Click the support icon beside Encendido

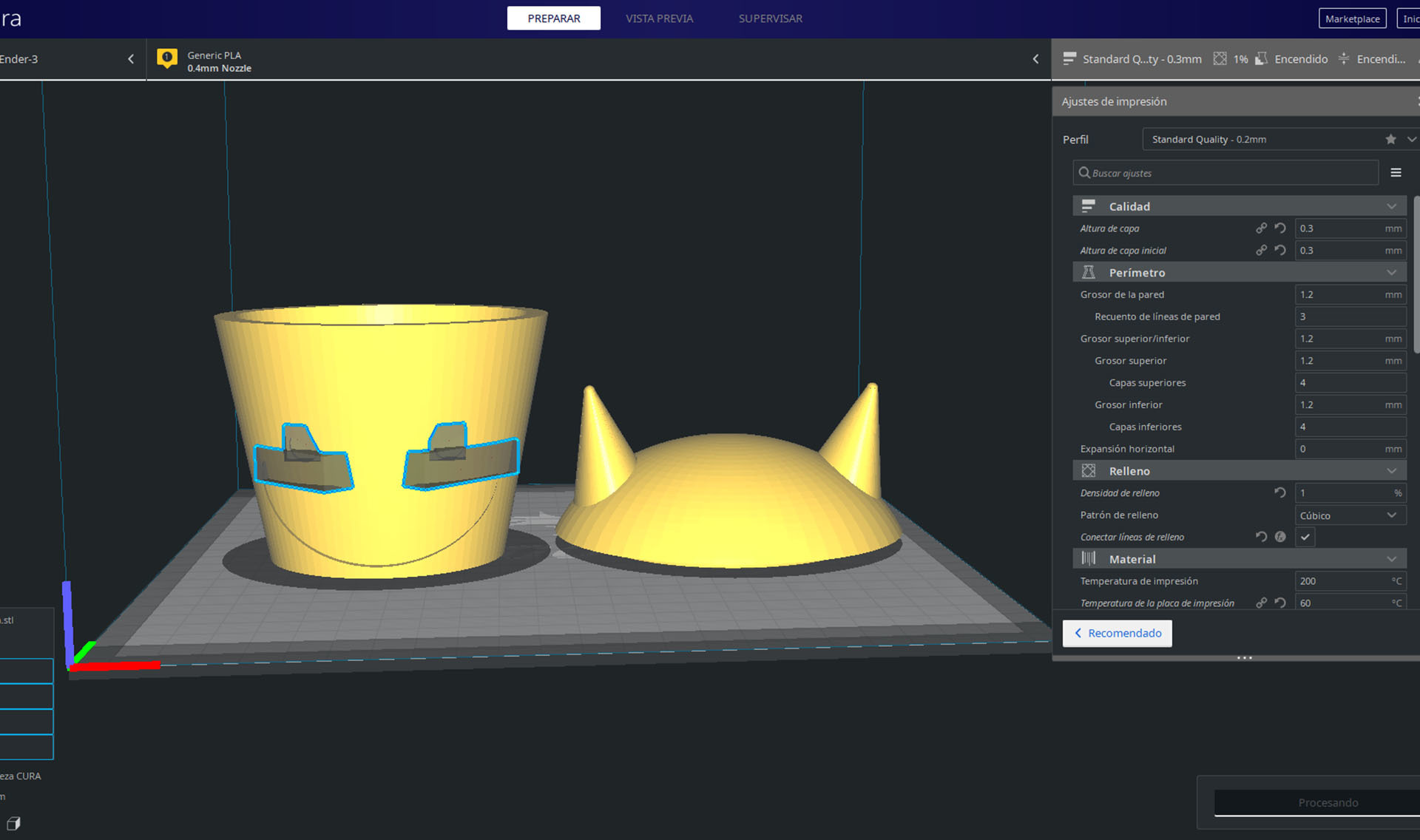point(1262,58)
